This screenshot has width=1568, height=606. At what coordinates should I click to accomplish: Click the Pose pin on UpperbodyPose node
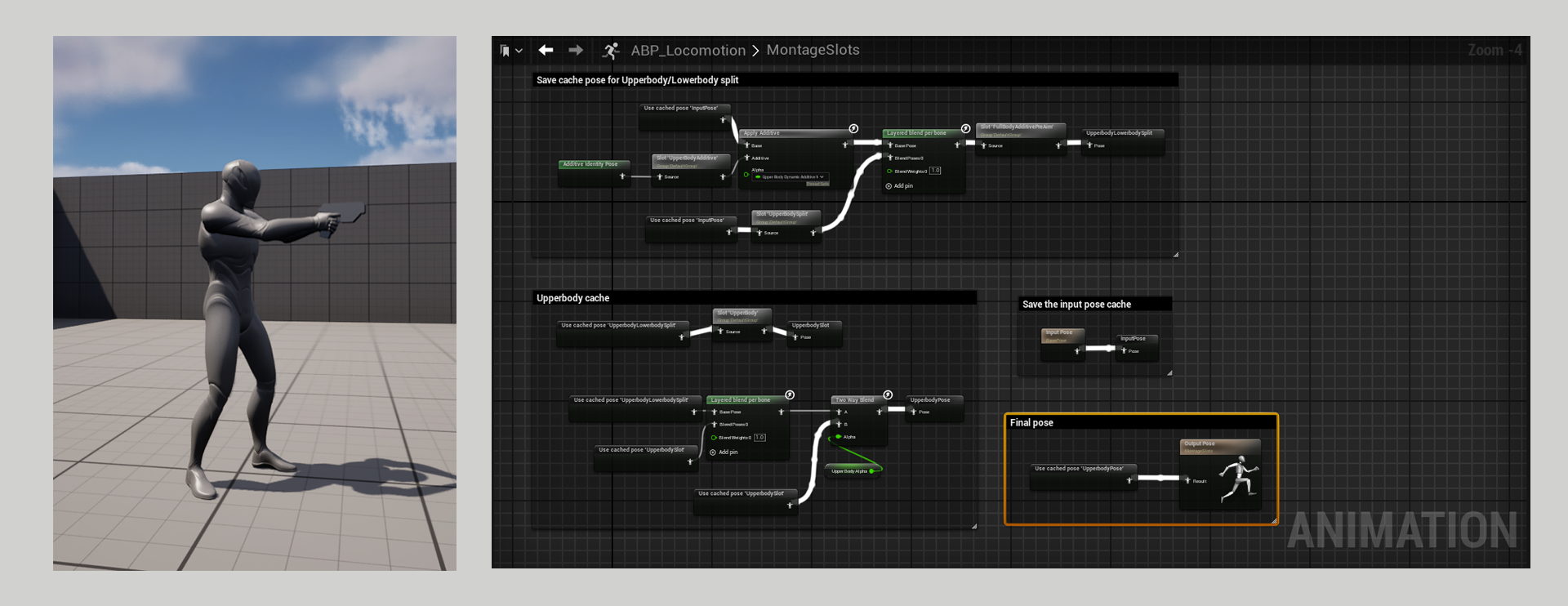(913, 412)
